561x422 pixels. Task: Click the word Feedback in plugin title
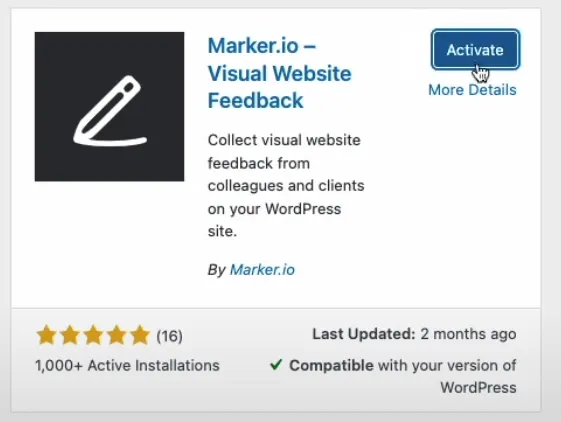pos(255,100)
